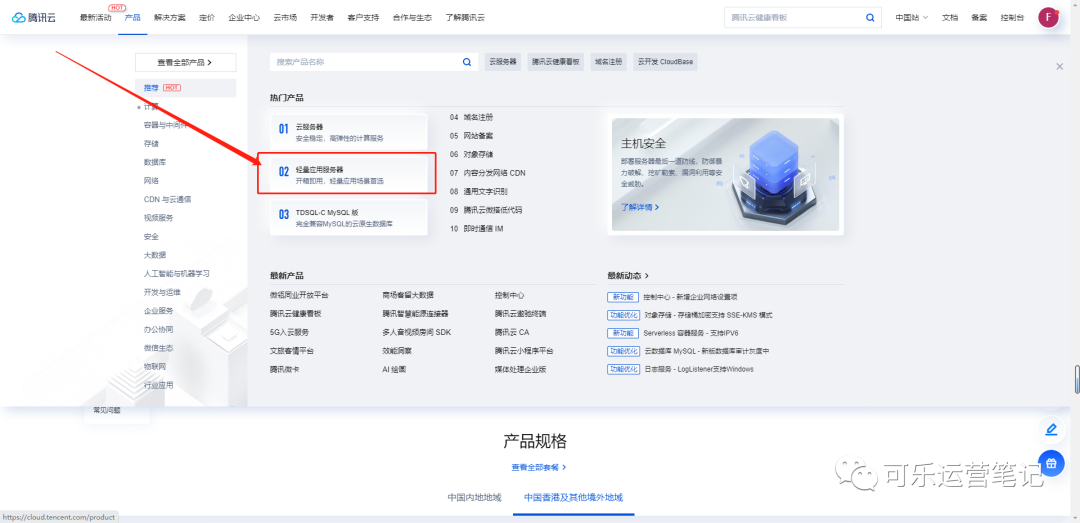Screen dimensions: 1080x523
Task: Open 05 网站备案 in hot products
Action: click(472, 136)
